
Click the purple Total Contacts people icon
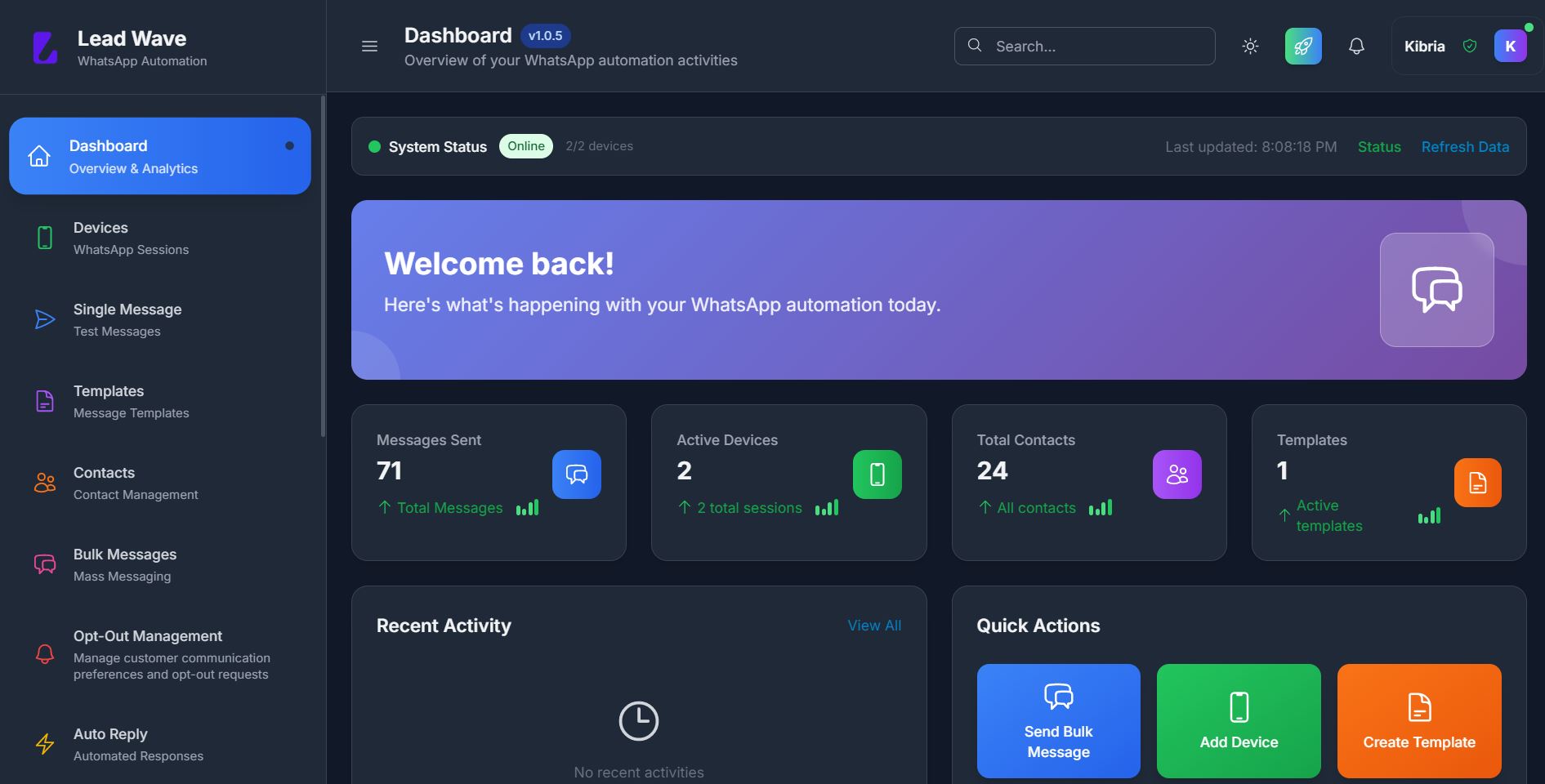(x=1177, y=474)
